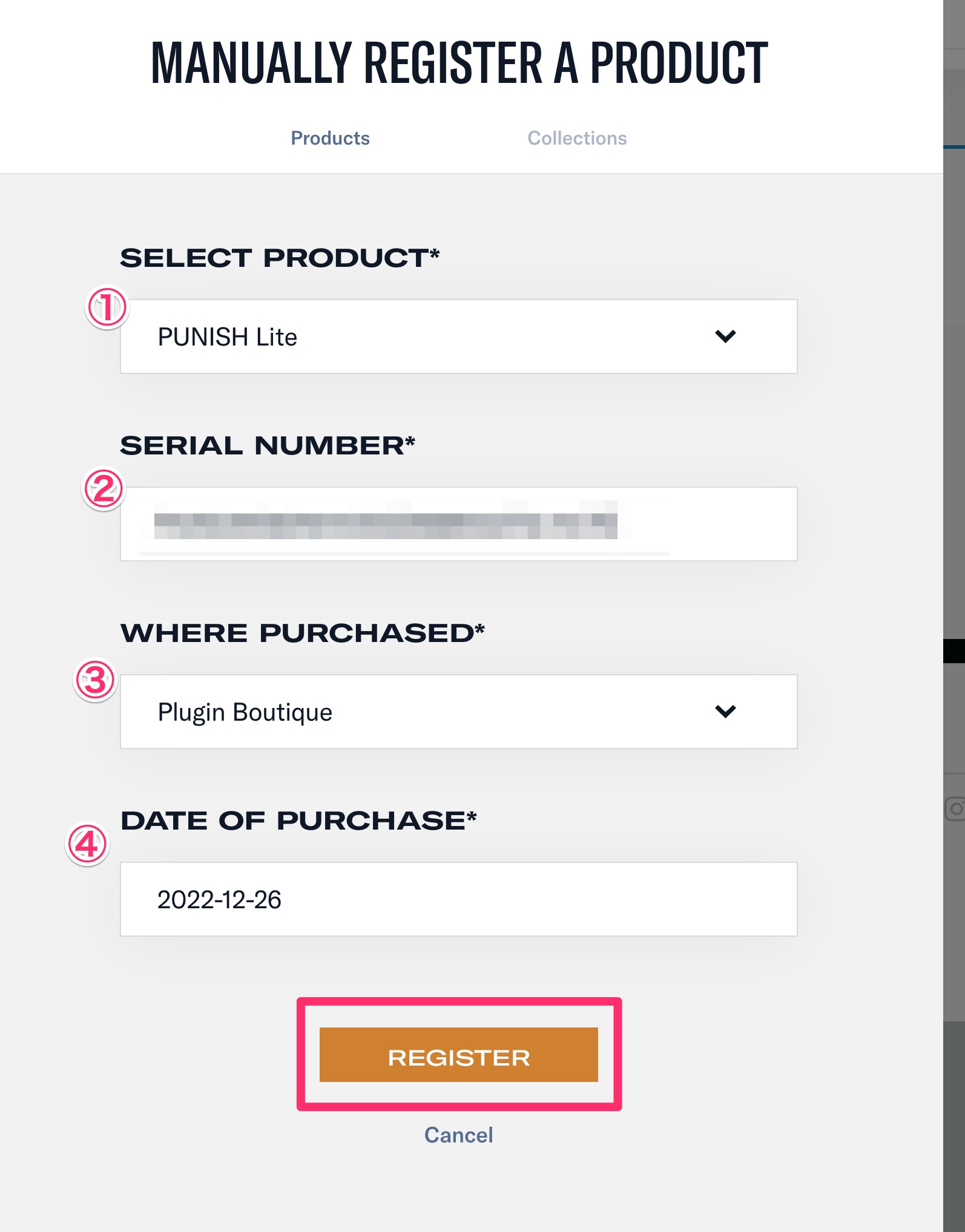Click the circled number 3 marker
Image resolution: width=965 pixels, height=1232 pixels.
[x=95, y=680]
